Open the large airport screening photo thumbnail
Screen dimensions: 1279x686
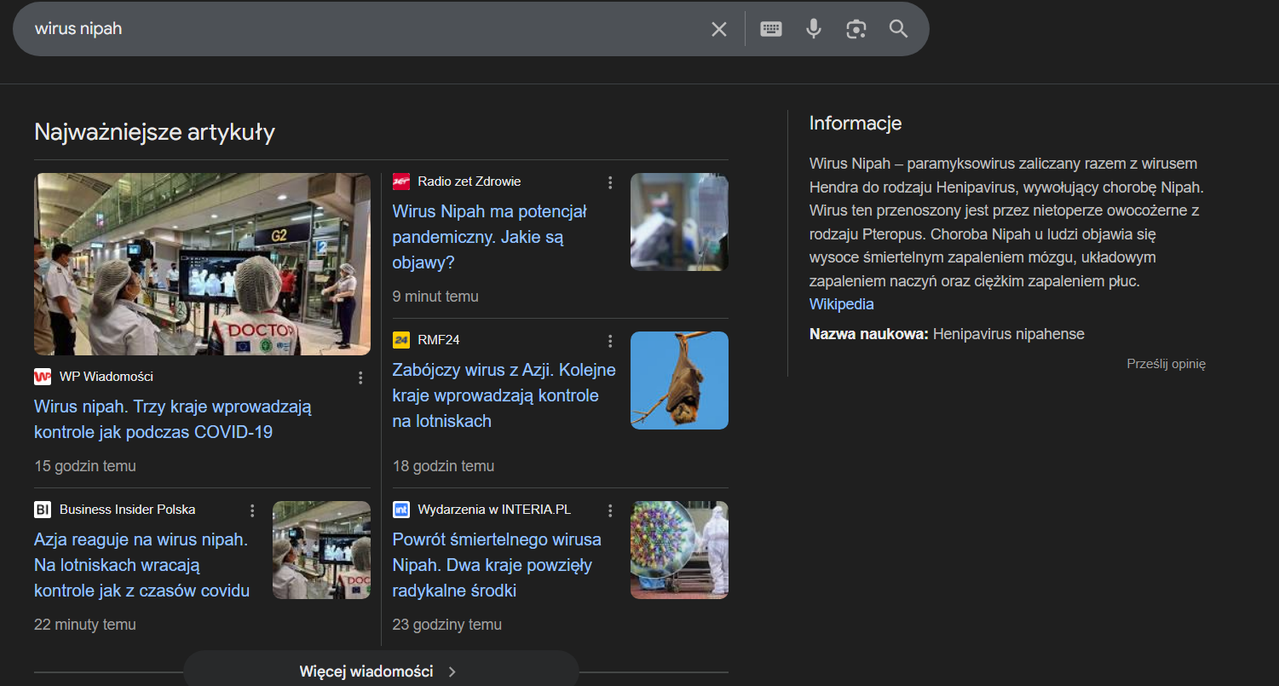[x=202, y=264]
